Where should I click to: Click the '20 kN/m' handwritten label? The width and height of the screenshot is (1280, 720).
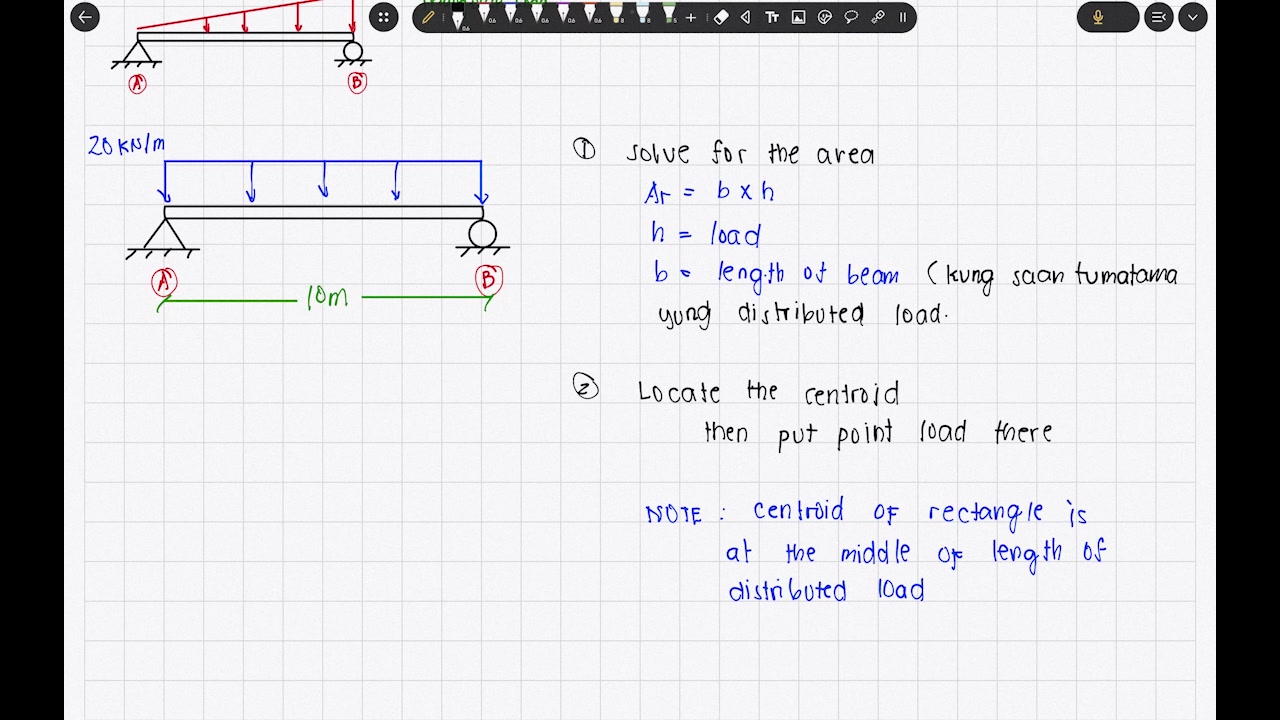click(127, 146)
